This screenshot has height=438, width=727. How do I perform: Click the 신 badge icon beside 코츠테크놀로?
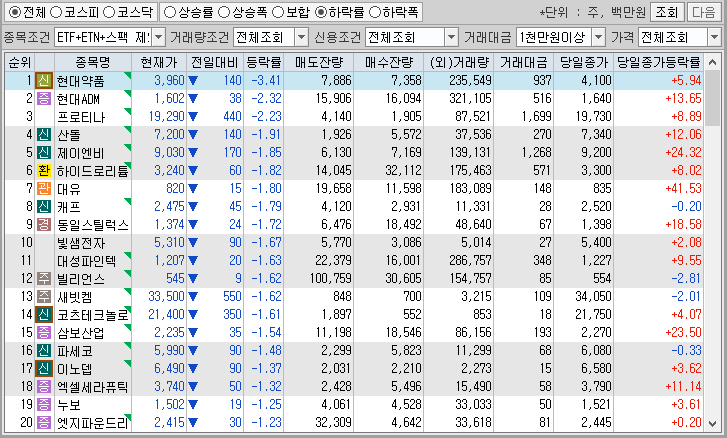coord(44,315)
